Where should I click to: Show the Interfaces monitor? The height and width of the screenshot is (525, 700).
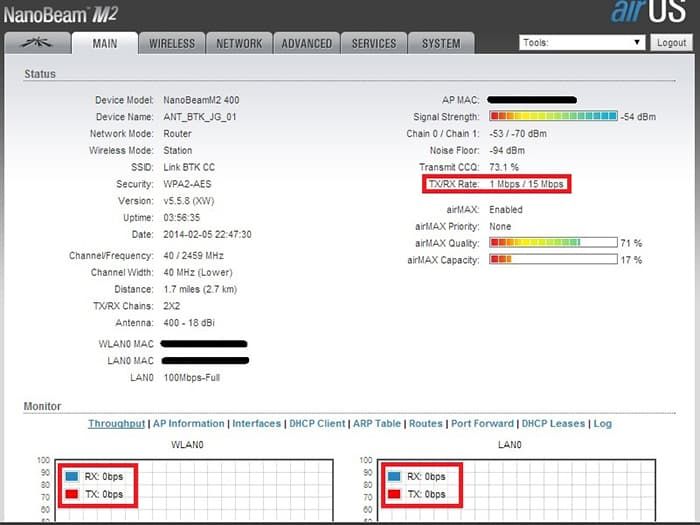click(257, 424)
